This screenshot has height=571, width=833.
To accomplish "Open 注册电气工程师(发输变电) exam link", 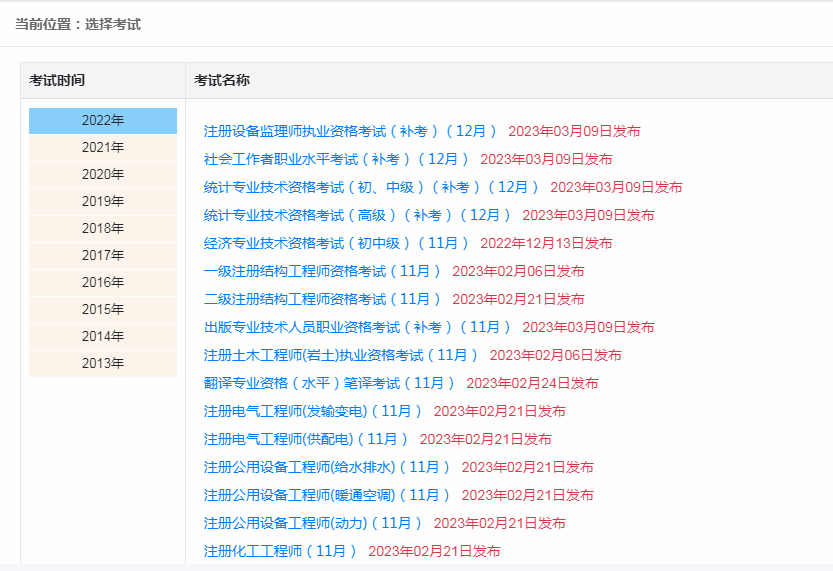I will (x=313, y=411).
